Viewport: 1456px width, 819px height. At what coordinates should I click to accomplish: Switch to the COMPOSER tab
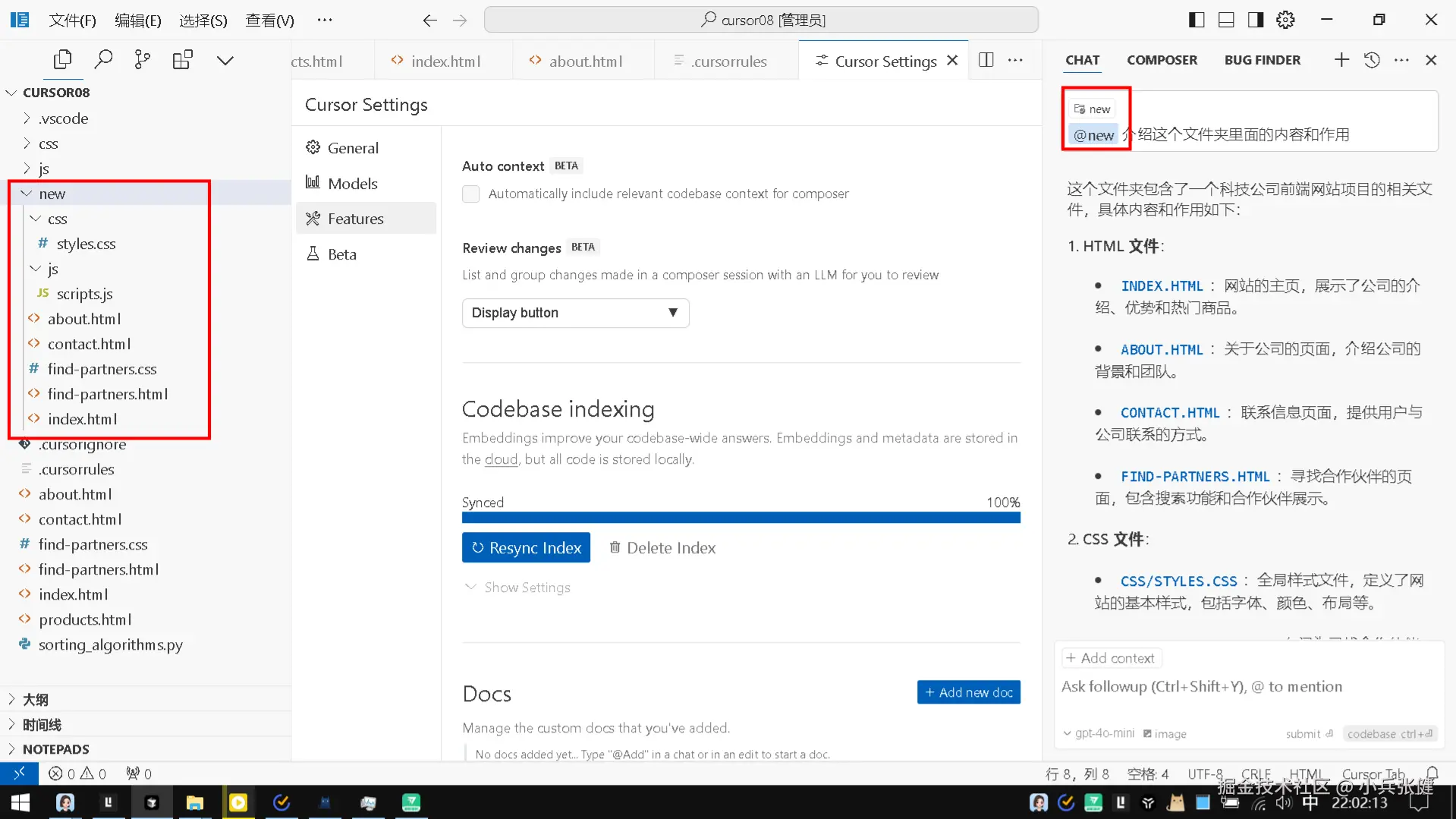pyautogui.click(x=1162, y=60)
